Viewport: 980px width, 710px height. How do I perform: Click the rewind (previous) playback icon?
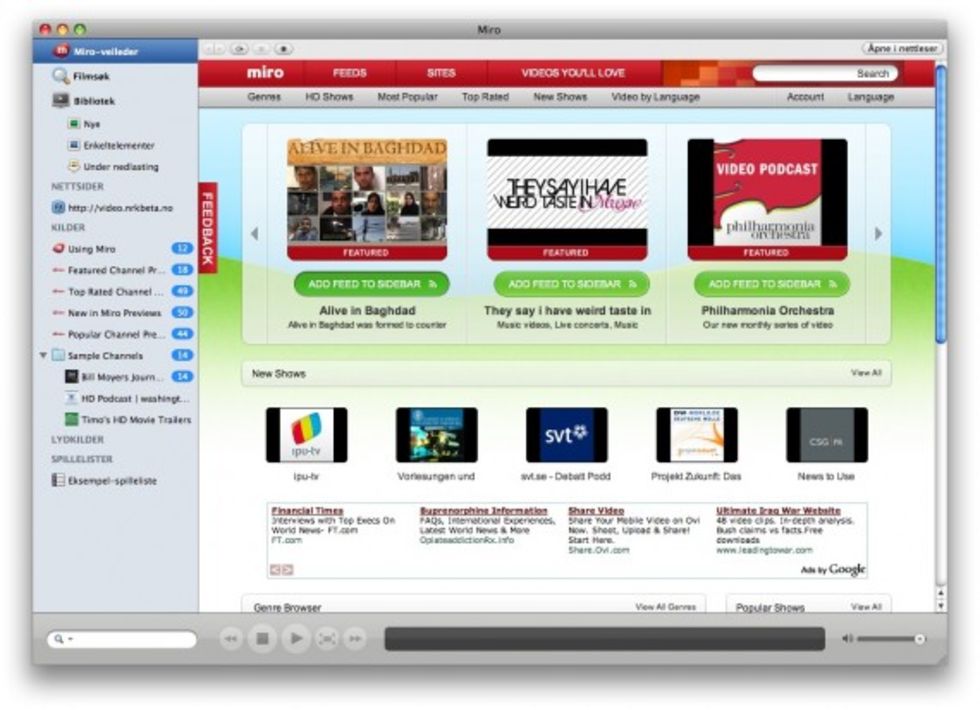pyautogui.click(x=231, y=638)
